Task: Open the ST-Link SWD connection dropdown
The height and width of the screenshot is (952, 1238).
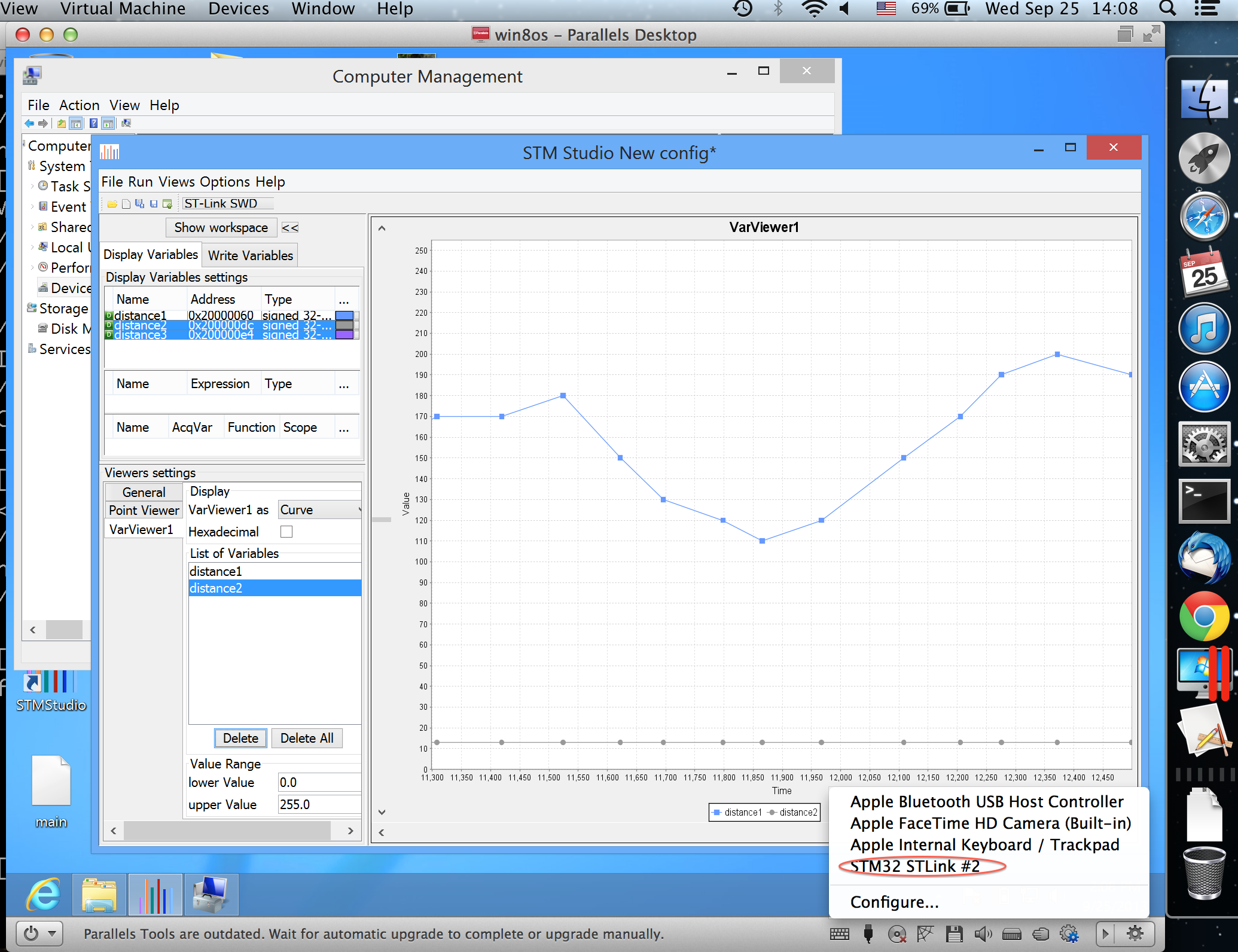Action: tap(228, 204)
